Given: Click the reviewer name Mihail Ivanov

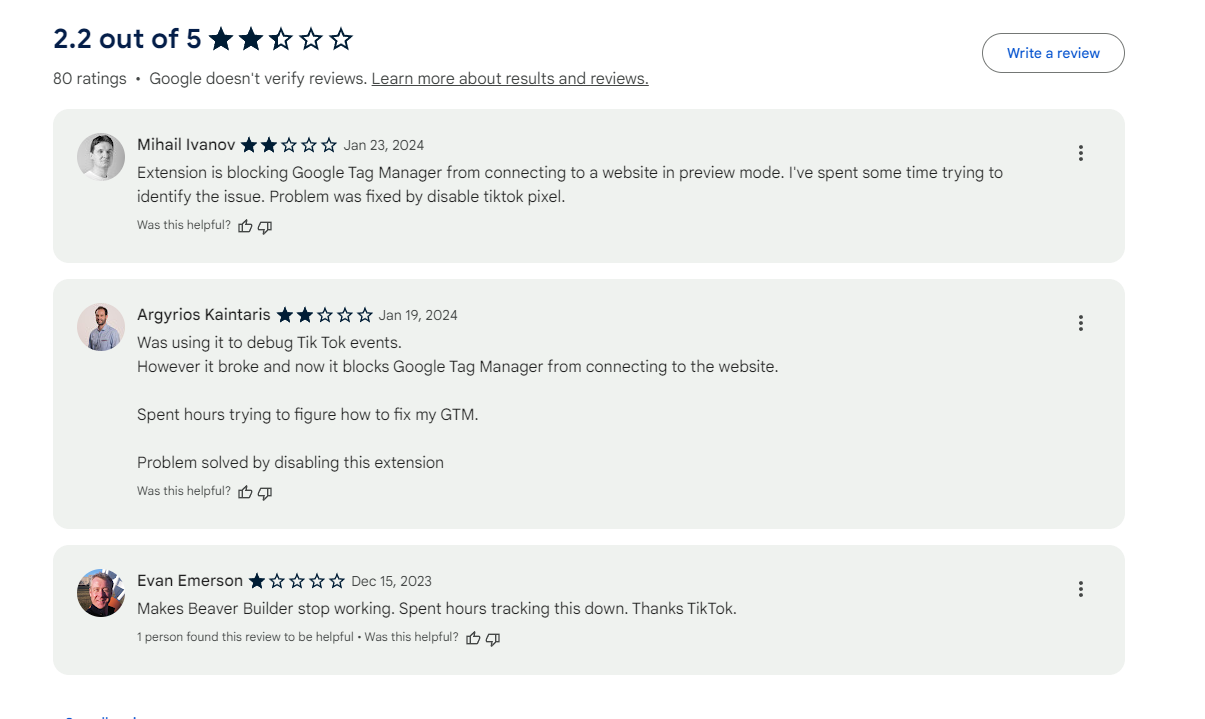Looking at the screenshot, I should [x=186, y=145].
